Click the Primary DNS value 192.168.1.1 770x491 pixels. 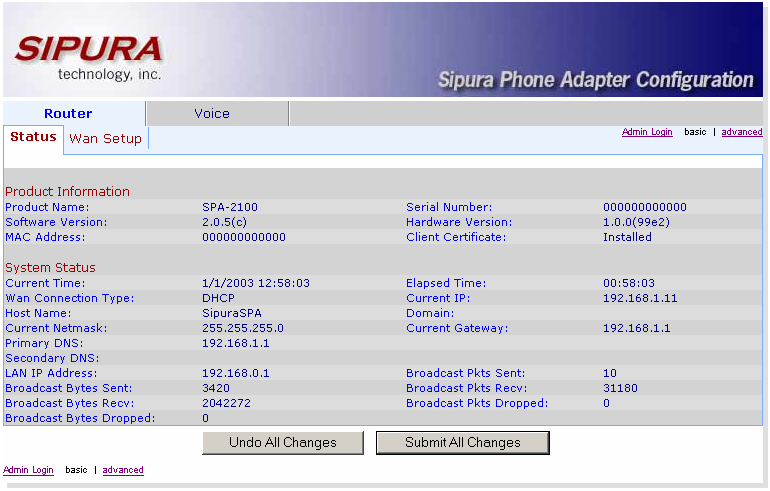tap(236, 343)
